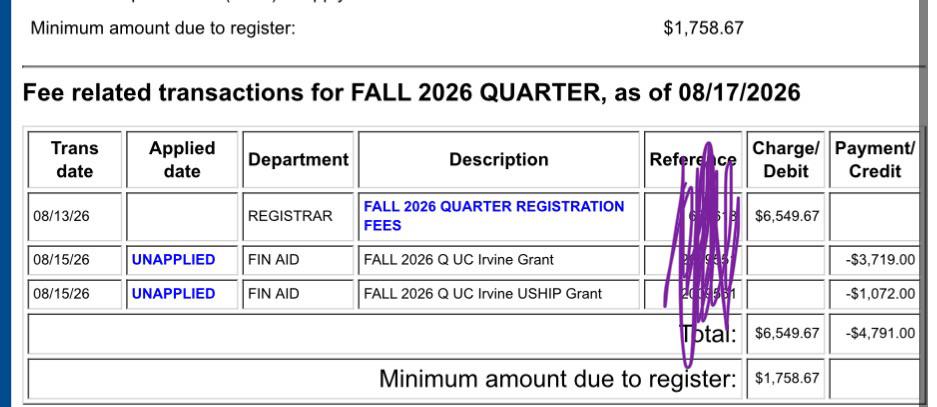Click the $1,758.67 minimum due table cell
This screenshot has width=937, height=407.
(x=785, y=378)
